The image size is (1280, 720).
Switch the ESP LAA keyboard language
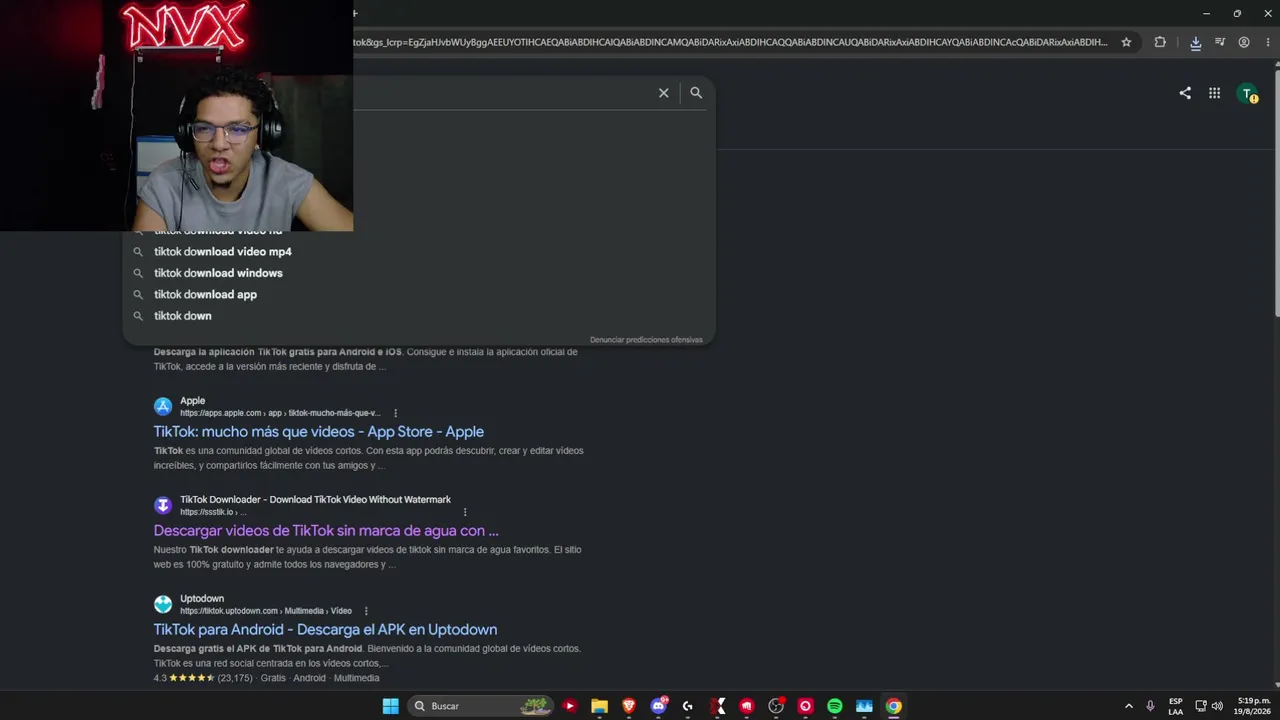1176,706
